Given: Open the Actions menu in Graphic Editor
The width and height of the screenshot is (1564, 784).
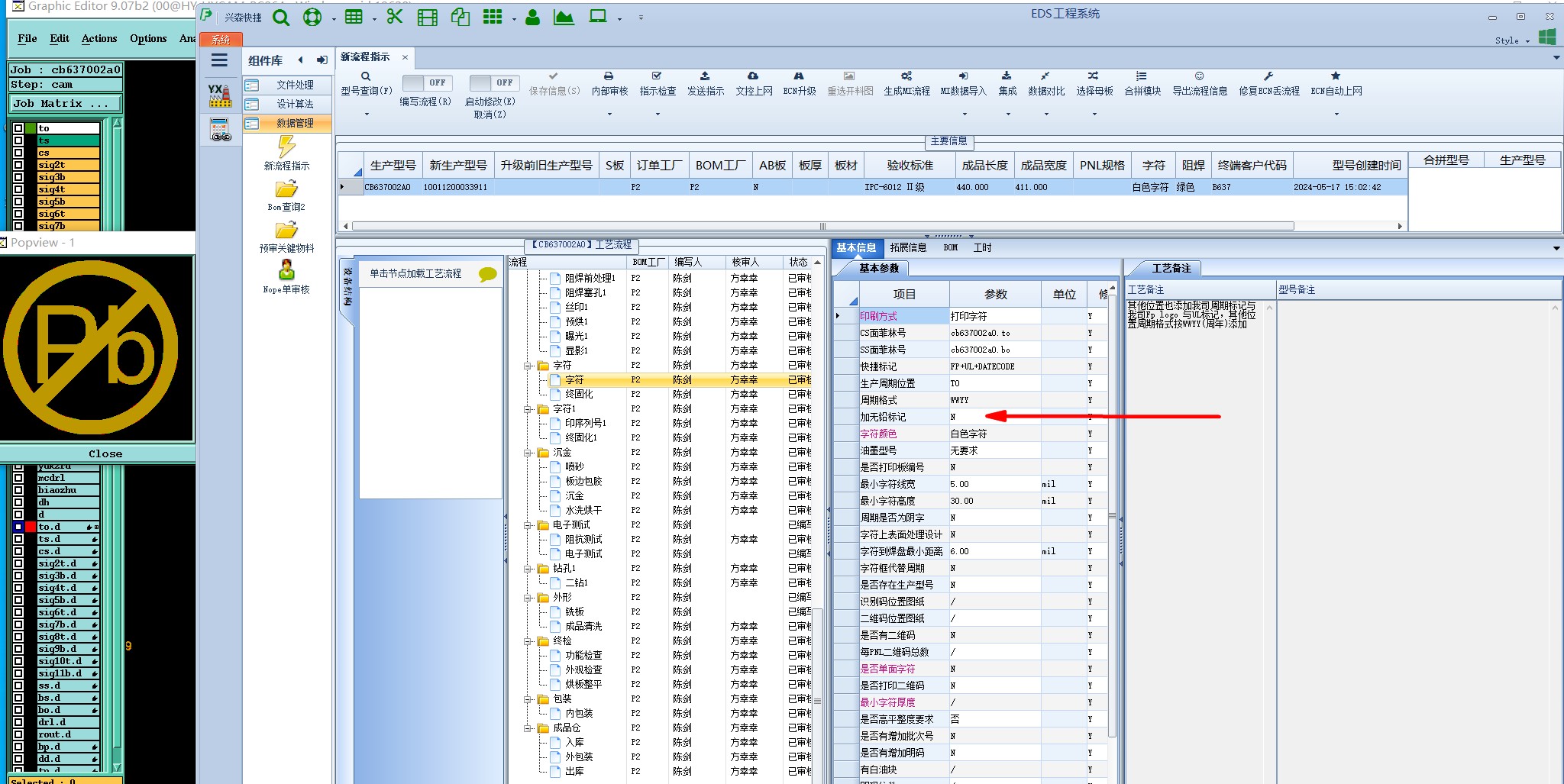Looking at the screenshot, I should (x=99, y=38).
